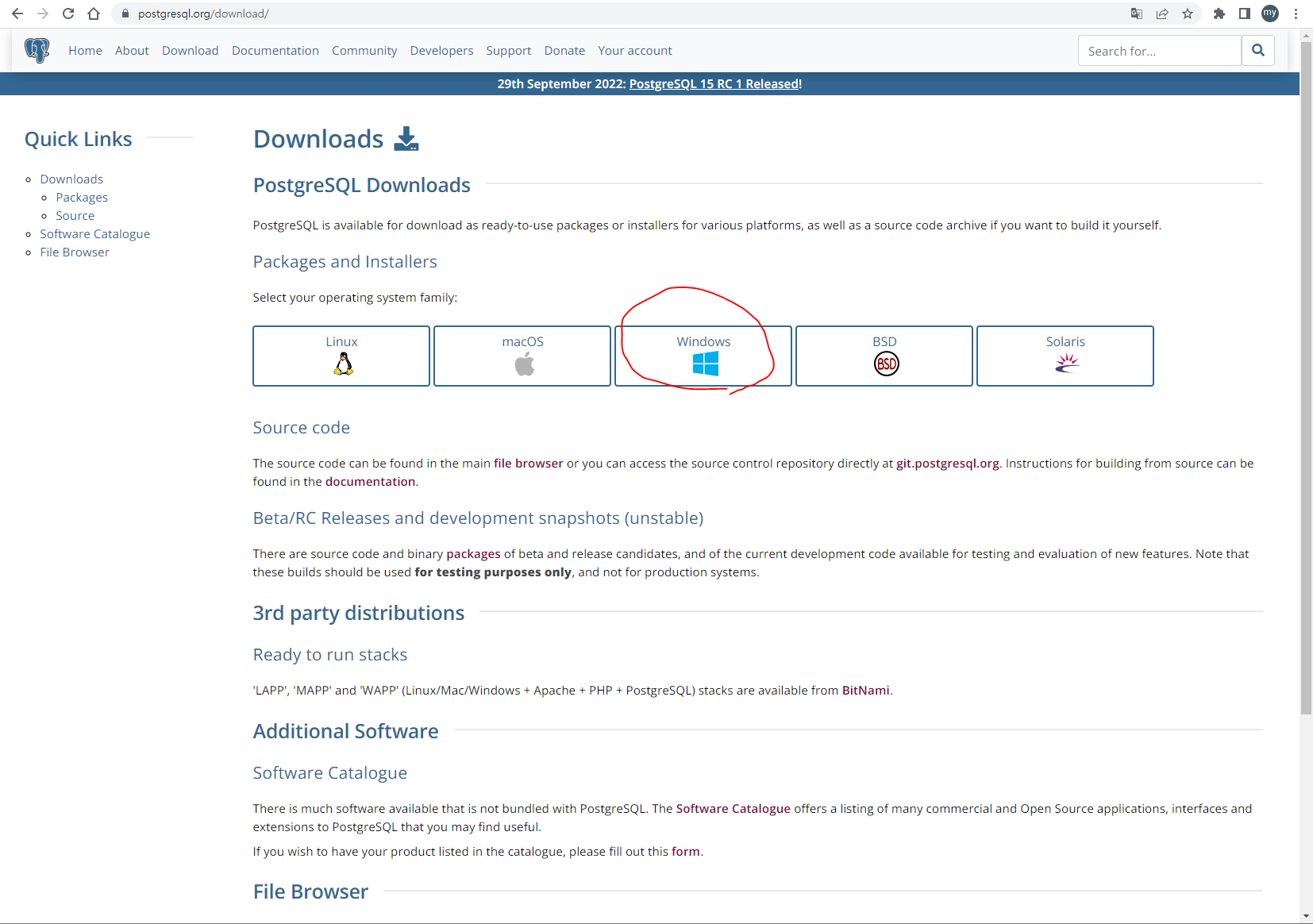This screenshot has height=924, width=1313.
Task: Open PostgreSQL 15 RC 1 Released link
Action: [715, 84]
